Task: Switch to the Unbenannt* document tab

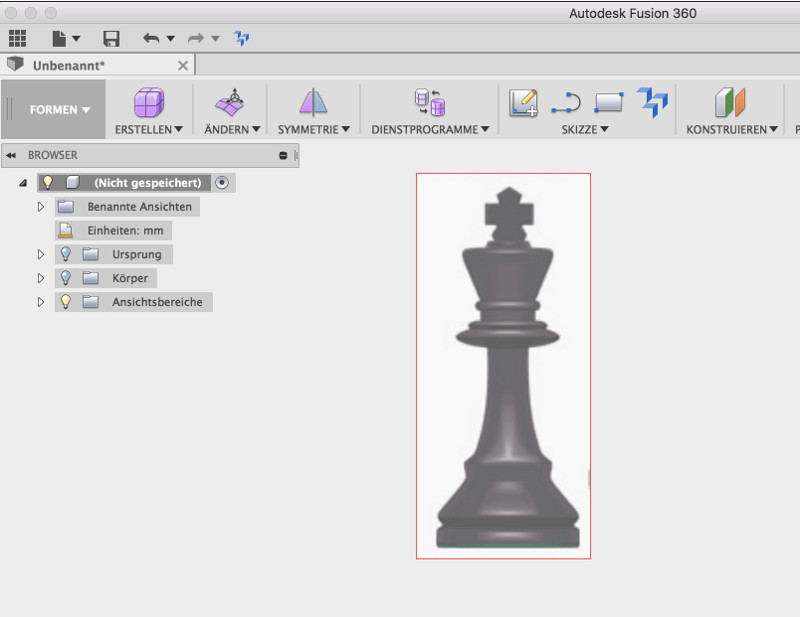Action: click(x=70, y=65)
